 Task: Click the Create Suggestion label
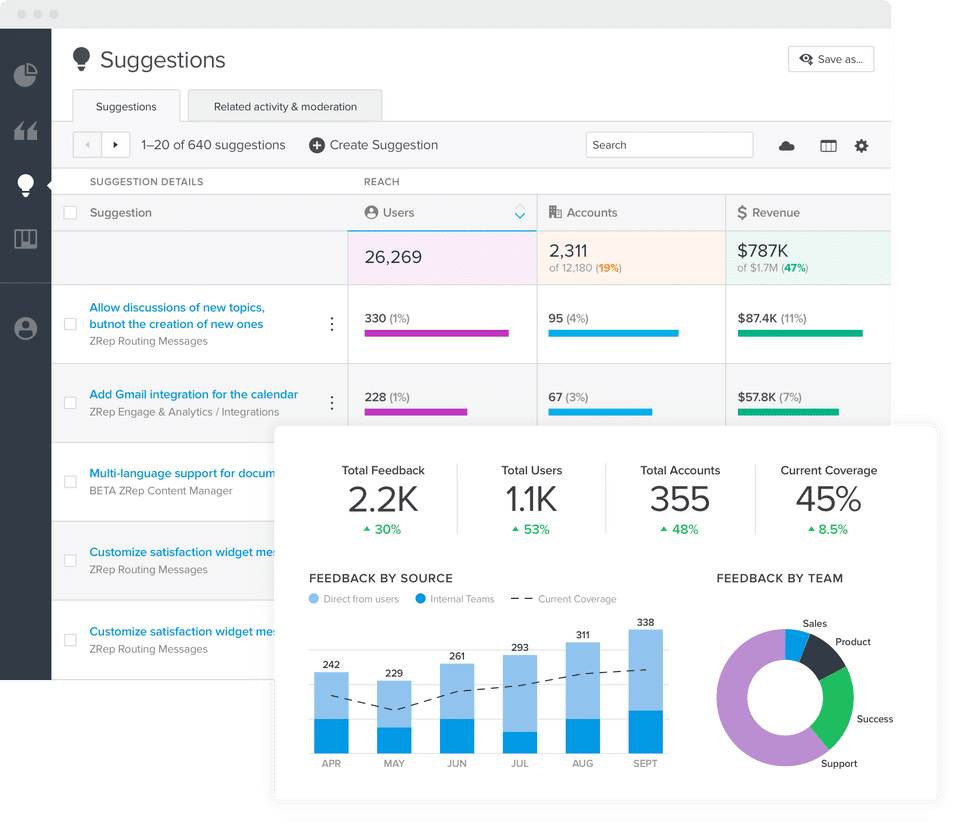[384, 145]
